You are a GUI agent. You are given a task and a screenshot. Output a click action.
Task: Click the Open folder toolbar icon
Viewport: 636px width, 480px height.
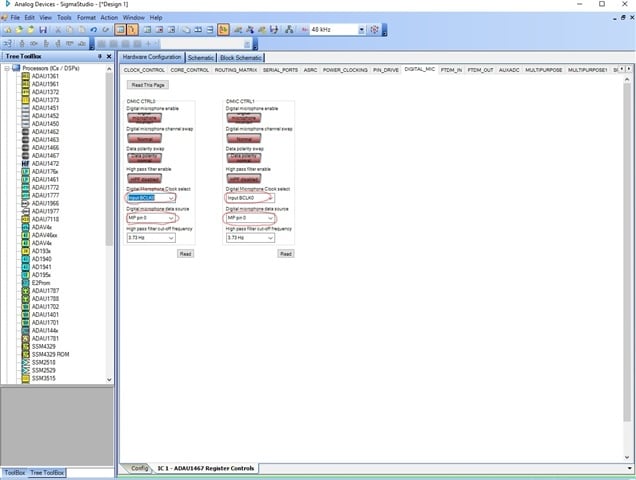point(19,30)
